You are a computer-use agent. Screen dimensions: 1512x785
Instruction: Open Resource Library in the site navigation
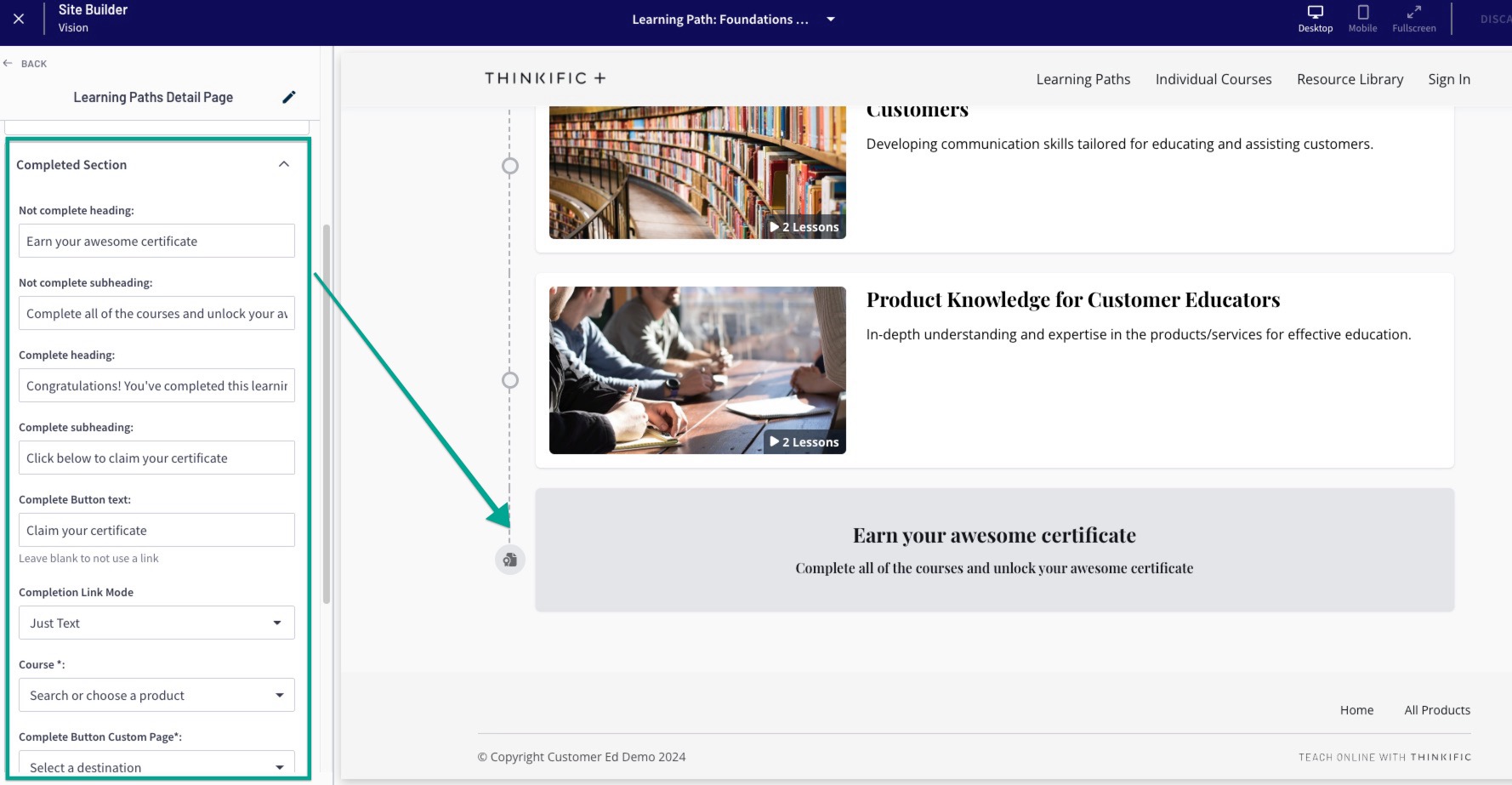point(1350,79)
